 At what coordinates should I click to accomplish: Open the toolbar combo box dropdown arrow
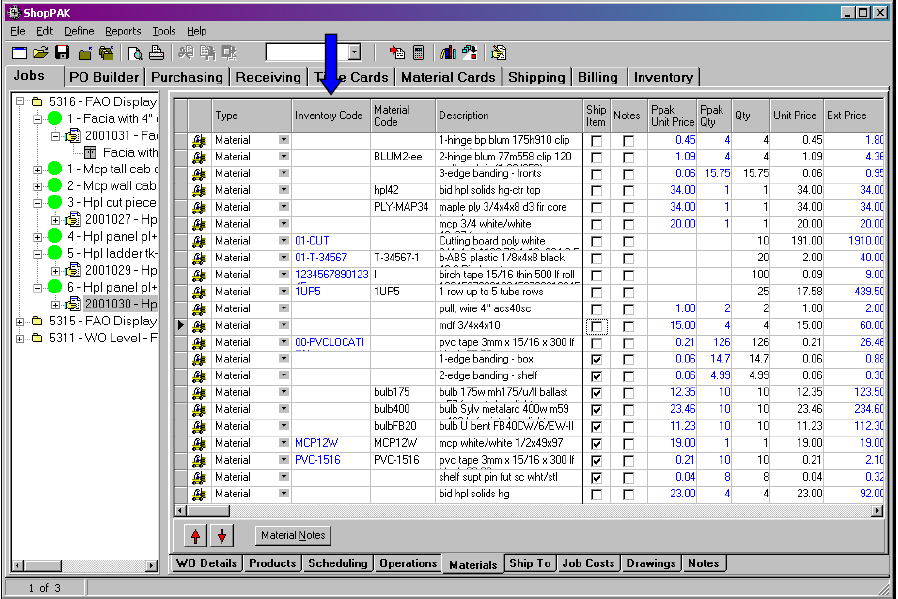[x=354, y=52]
